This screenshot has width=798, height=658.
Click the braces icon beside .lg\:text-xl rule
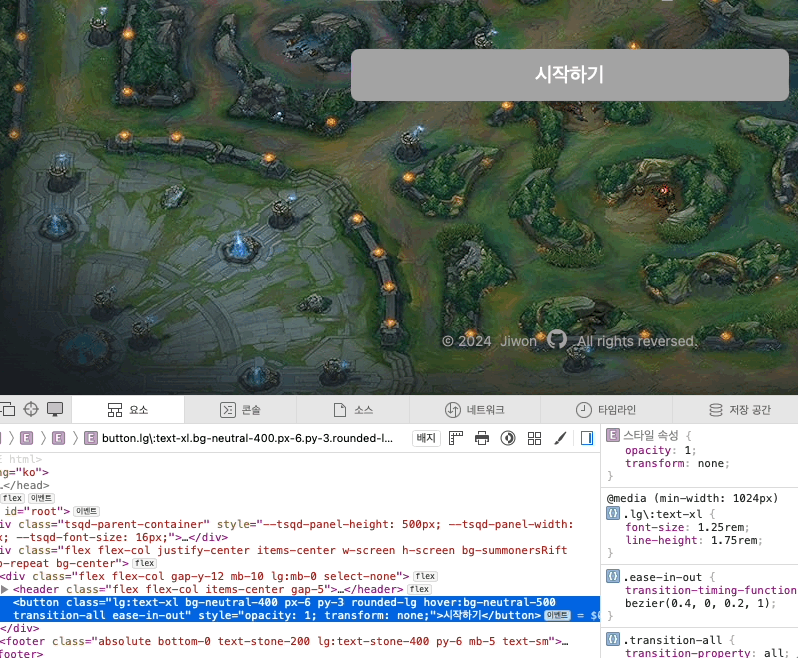pos(613,513)
